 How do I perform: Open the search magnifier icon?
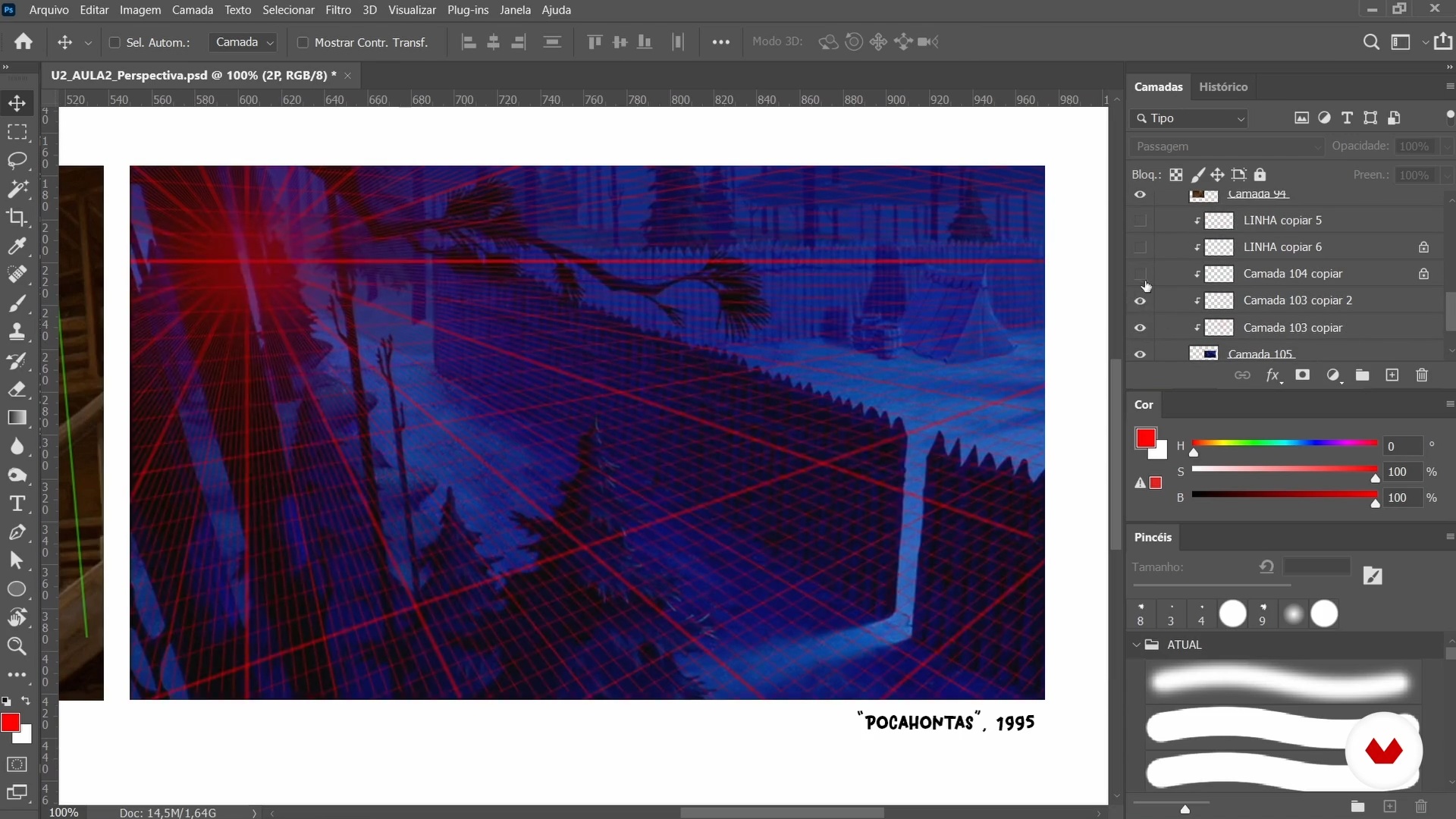click(1371, 42)
